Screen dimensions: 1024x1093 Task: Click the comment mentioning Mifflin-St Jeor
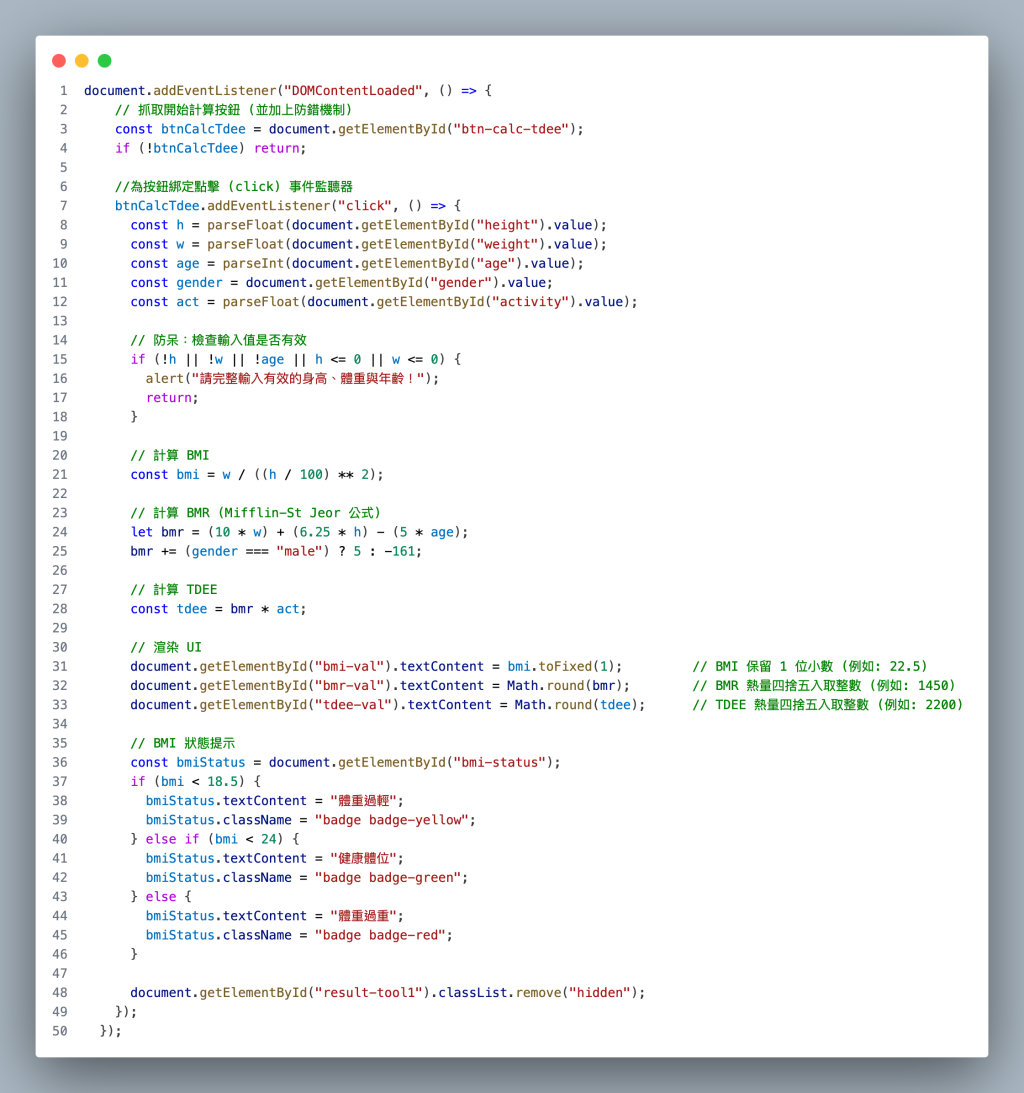click(x=256, y=513)
